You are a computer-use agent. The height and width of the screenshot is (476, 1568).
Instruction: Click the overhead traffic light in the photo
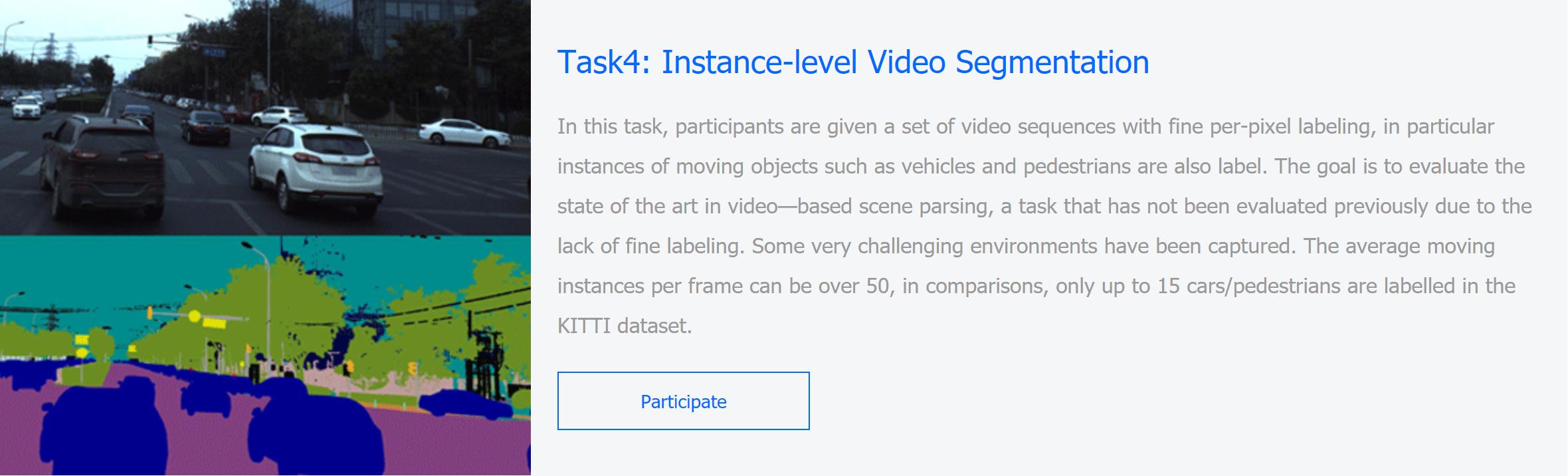(150, 40)
